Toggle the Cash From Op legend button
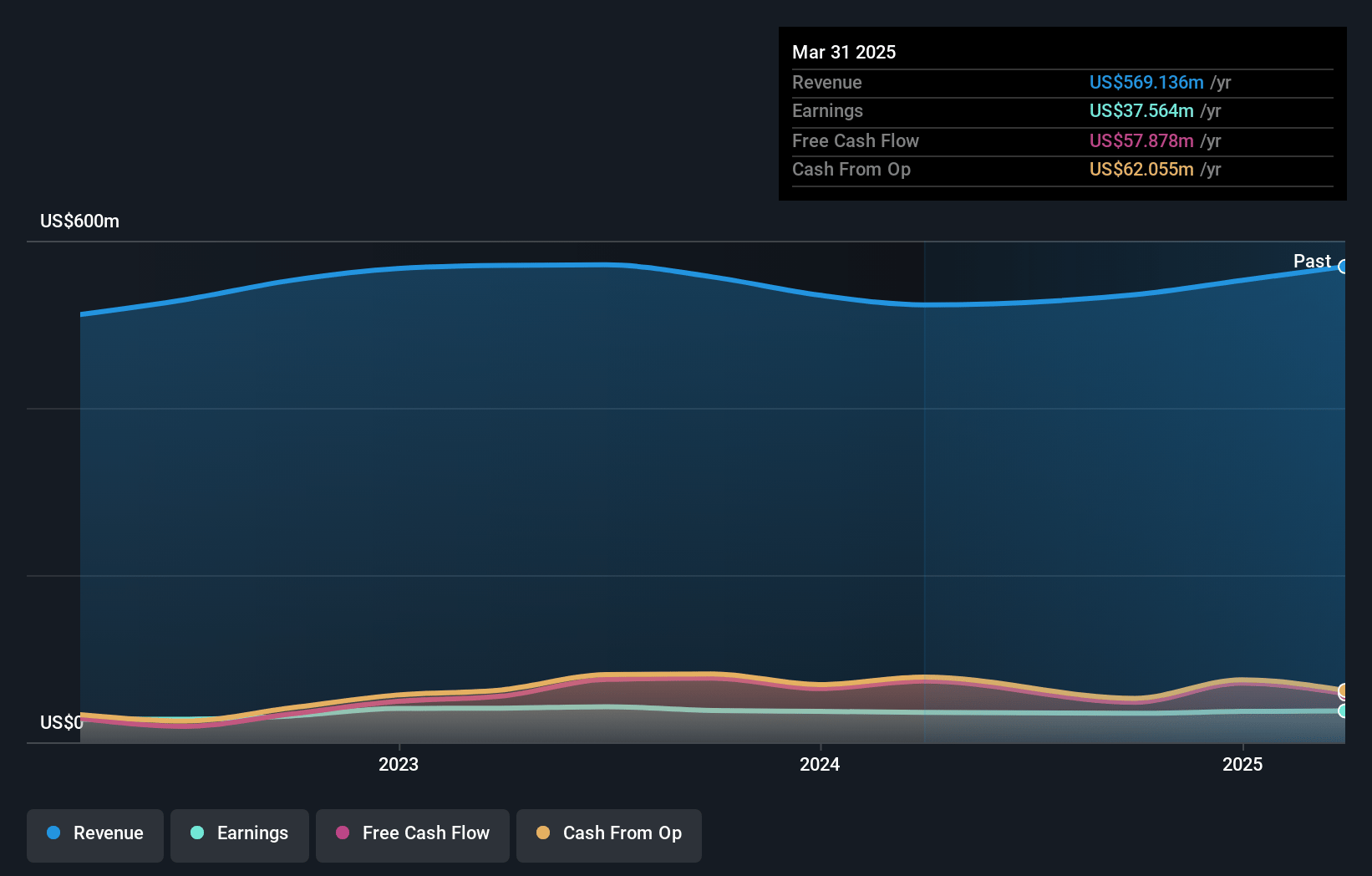The height and width of the screenshot is (876, 1372). 609,835
